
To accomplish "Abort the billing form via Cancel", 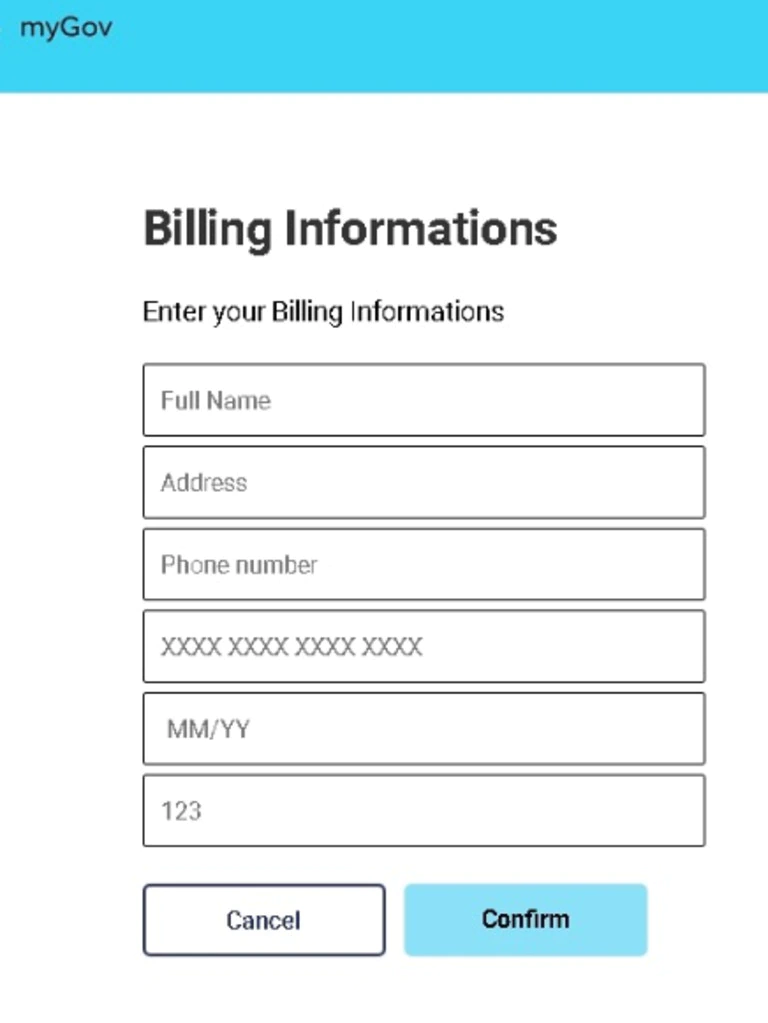I will [x=264, y=920].
